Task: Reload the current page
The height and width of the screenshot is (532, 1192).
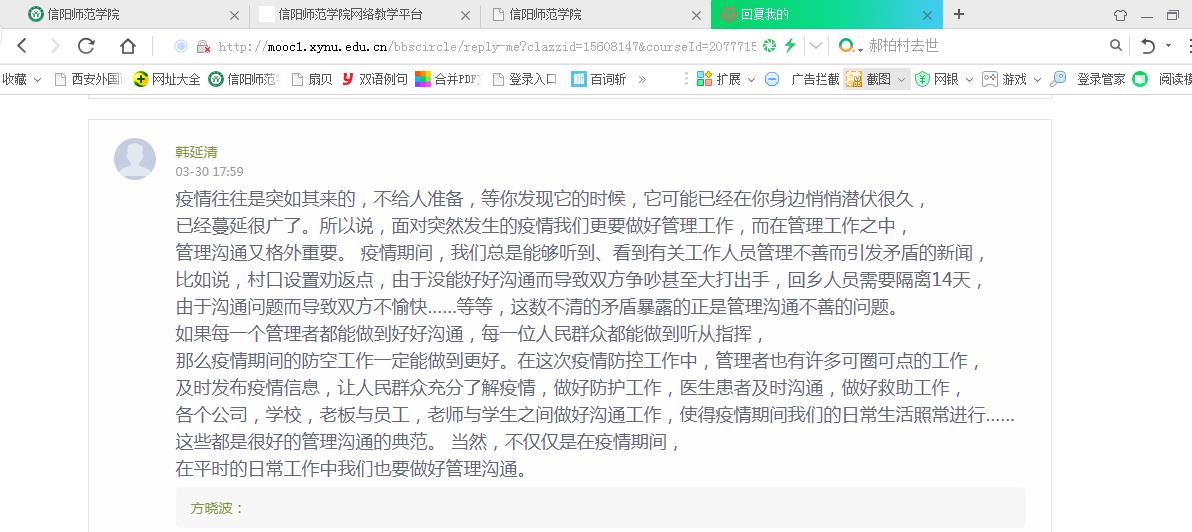Action: pos(86,46)
